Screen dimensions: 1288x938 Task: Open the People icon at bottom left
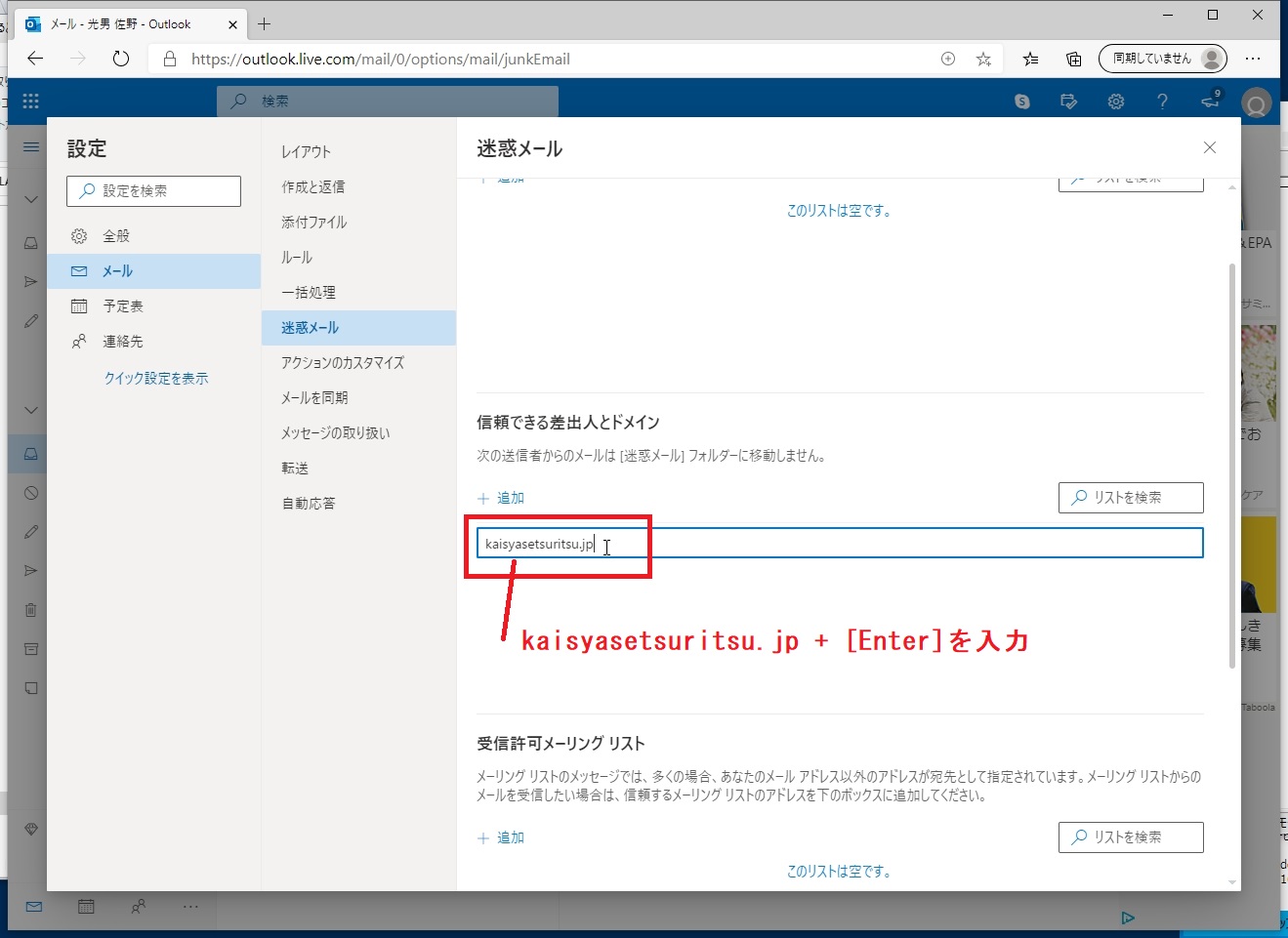(139, 907)
